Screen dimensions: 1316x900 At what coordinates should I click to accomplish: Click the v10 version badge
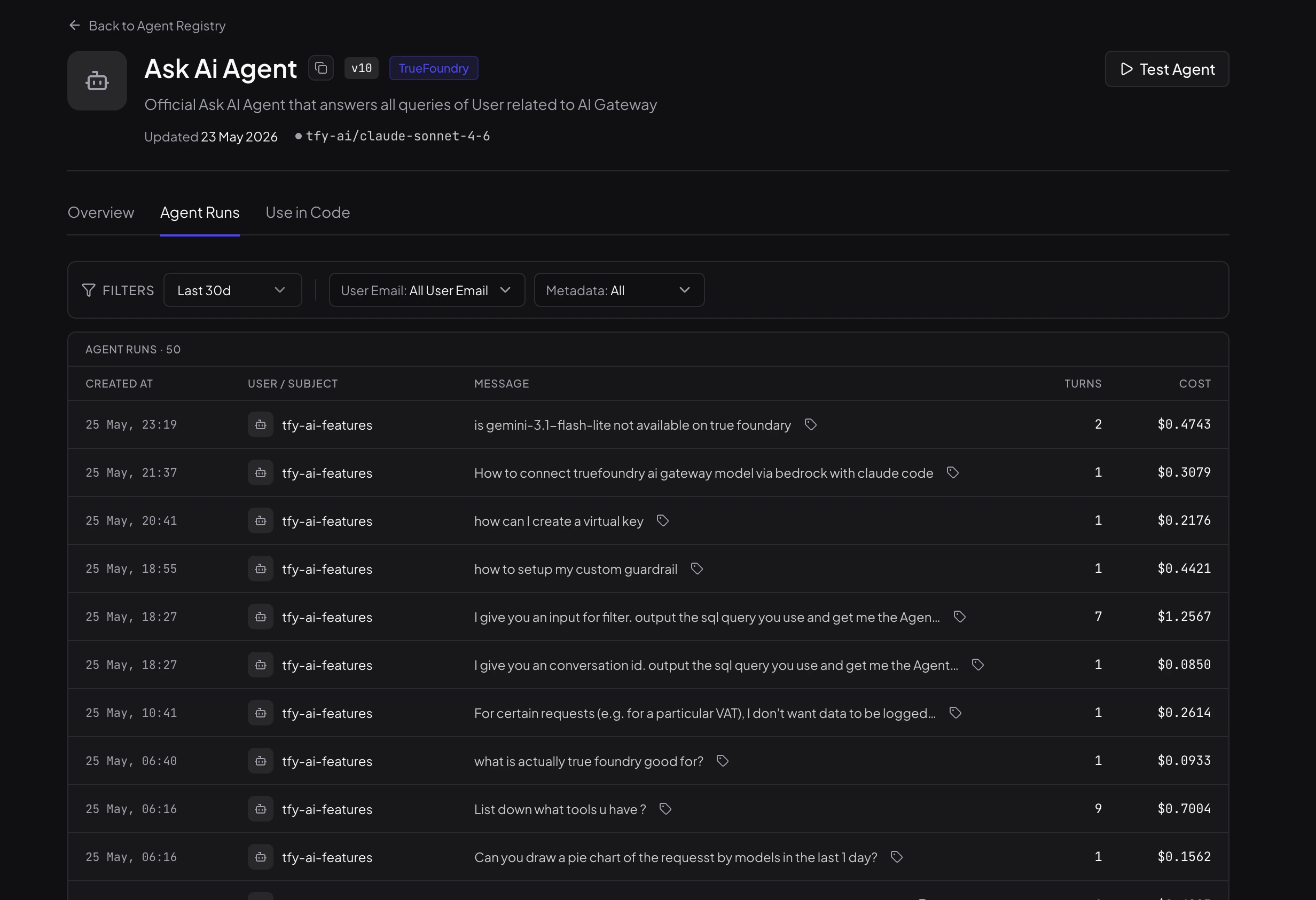pyautogui.click(x=361, y=68)
